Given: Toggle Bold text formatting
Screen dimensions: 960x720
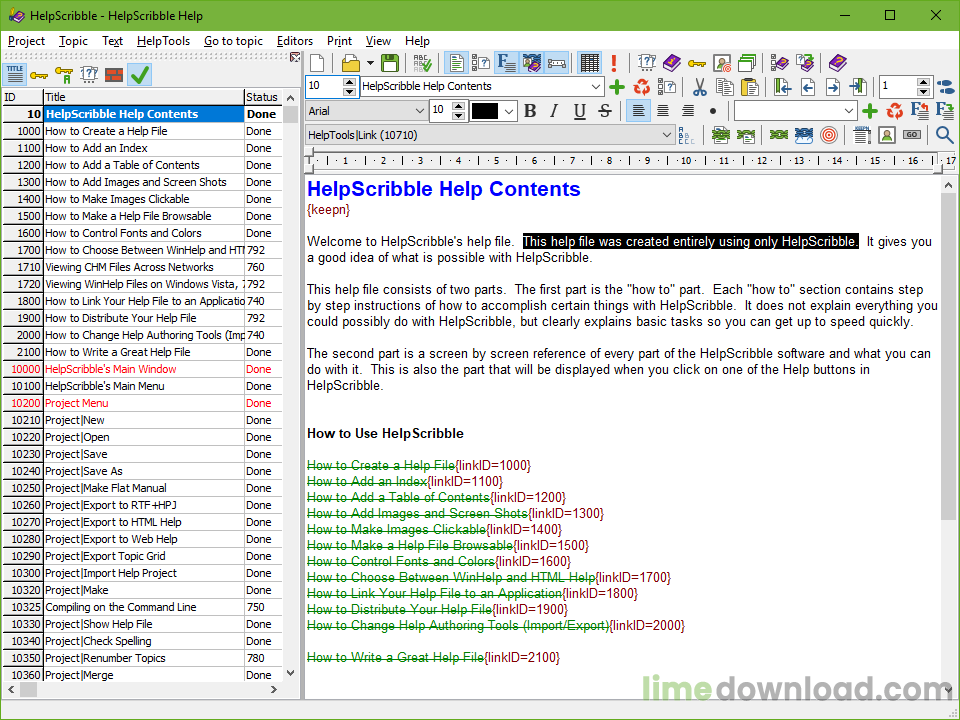Looking at the screenshot, I should point(530,111).
